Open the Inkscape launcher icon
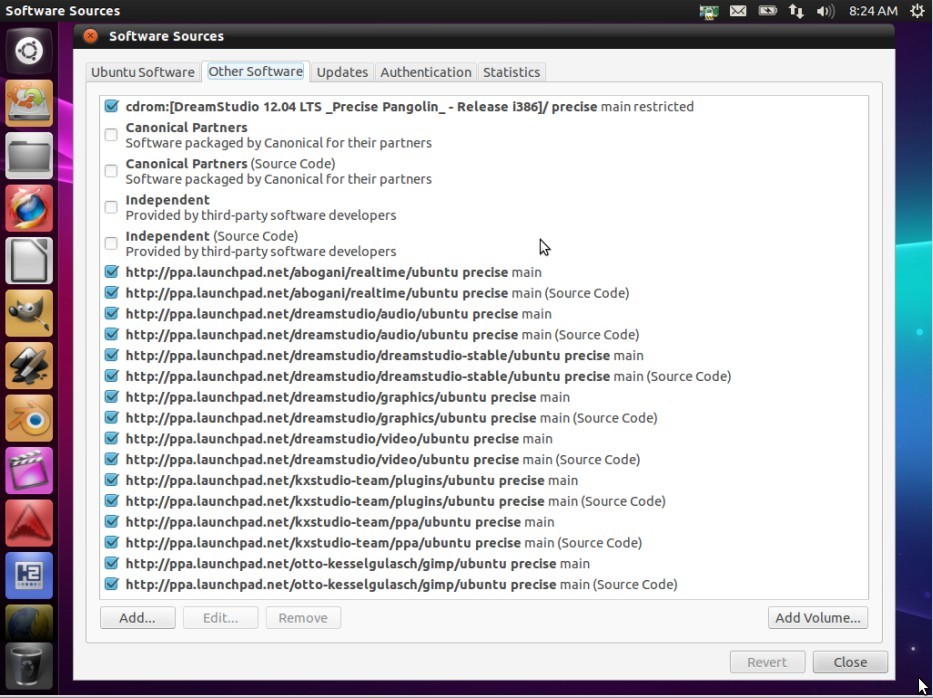Viewport: 933px width, 698px height. coord(29,365)
